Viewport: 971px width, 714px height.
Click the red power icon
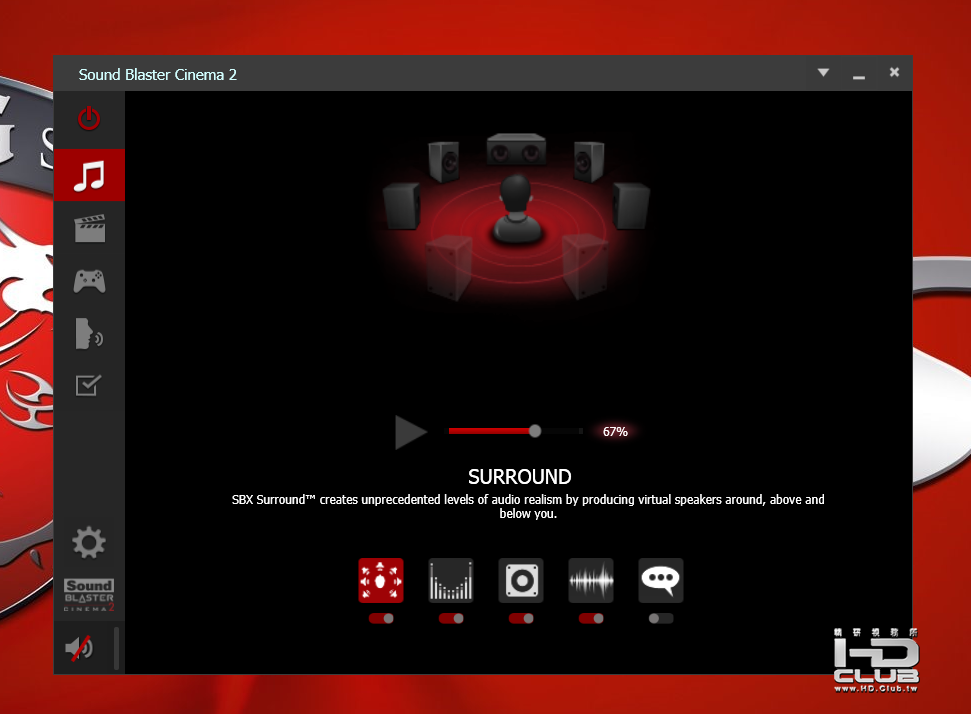click(x=89, y=118)
